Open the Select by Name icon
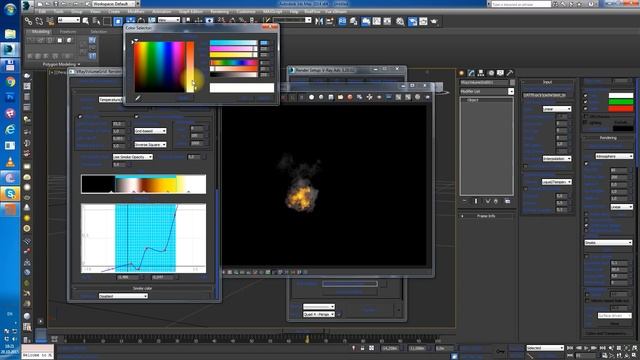640x360 pixels. click(96, 21)
